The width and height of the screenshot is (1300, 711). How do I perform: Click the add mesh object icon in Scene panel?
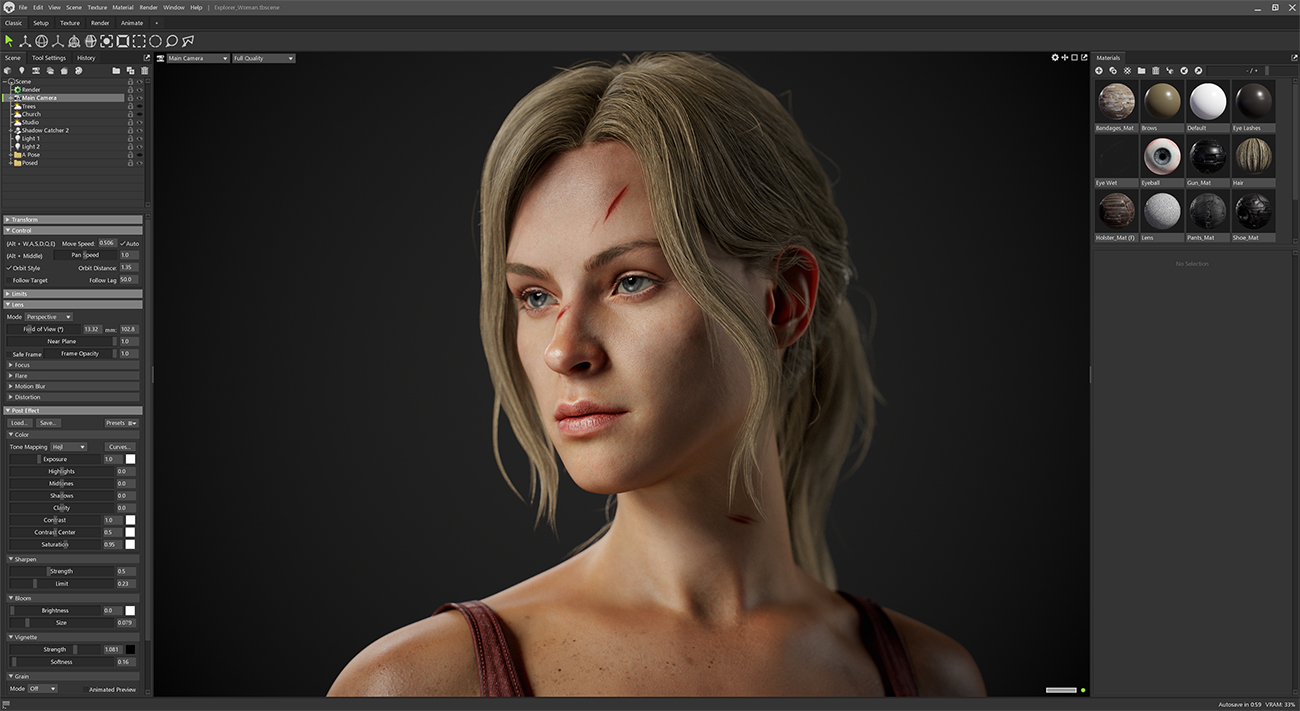(x=8, y=70)
